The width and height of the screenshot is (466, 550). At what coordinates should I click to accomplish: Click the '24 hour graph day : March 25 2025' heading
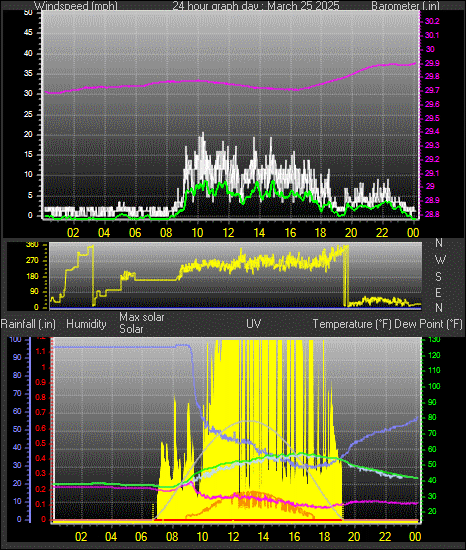[256, 6]
